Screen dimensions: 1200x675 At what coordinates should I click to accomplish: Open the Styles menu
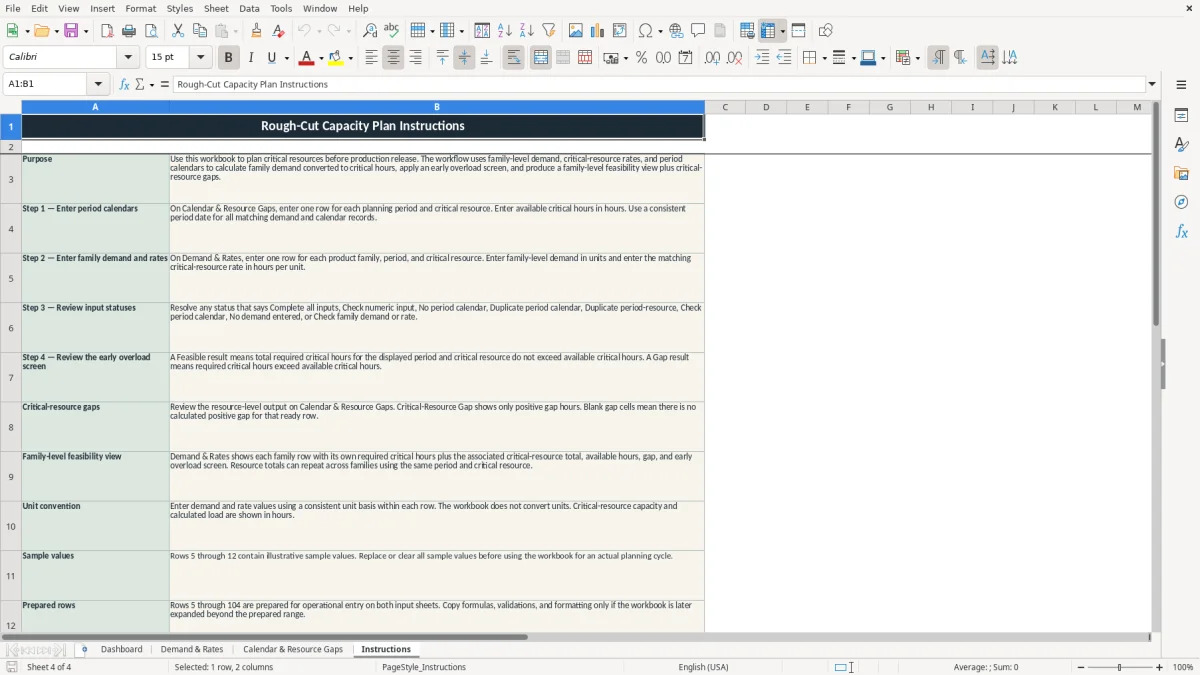click(180, 8)
